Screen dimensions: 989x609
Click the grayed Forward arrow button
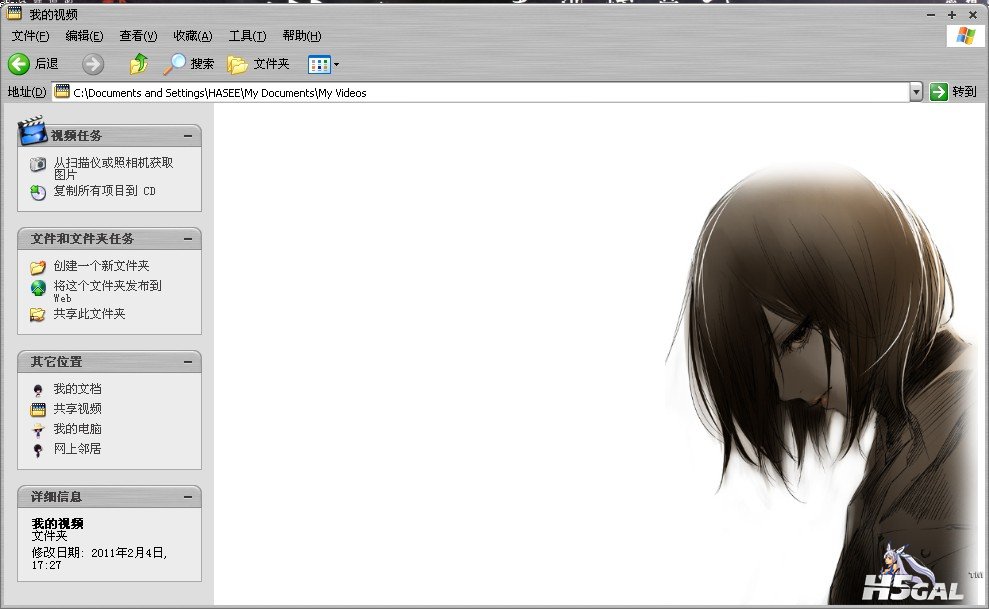pos(93,64)
